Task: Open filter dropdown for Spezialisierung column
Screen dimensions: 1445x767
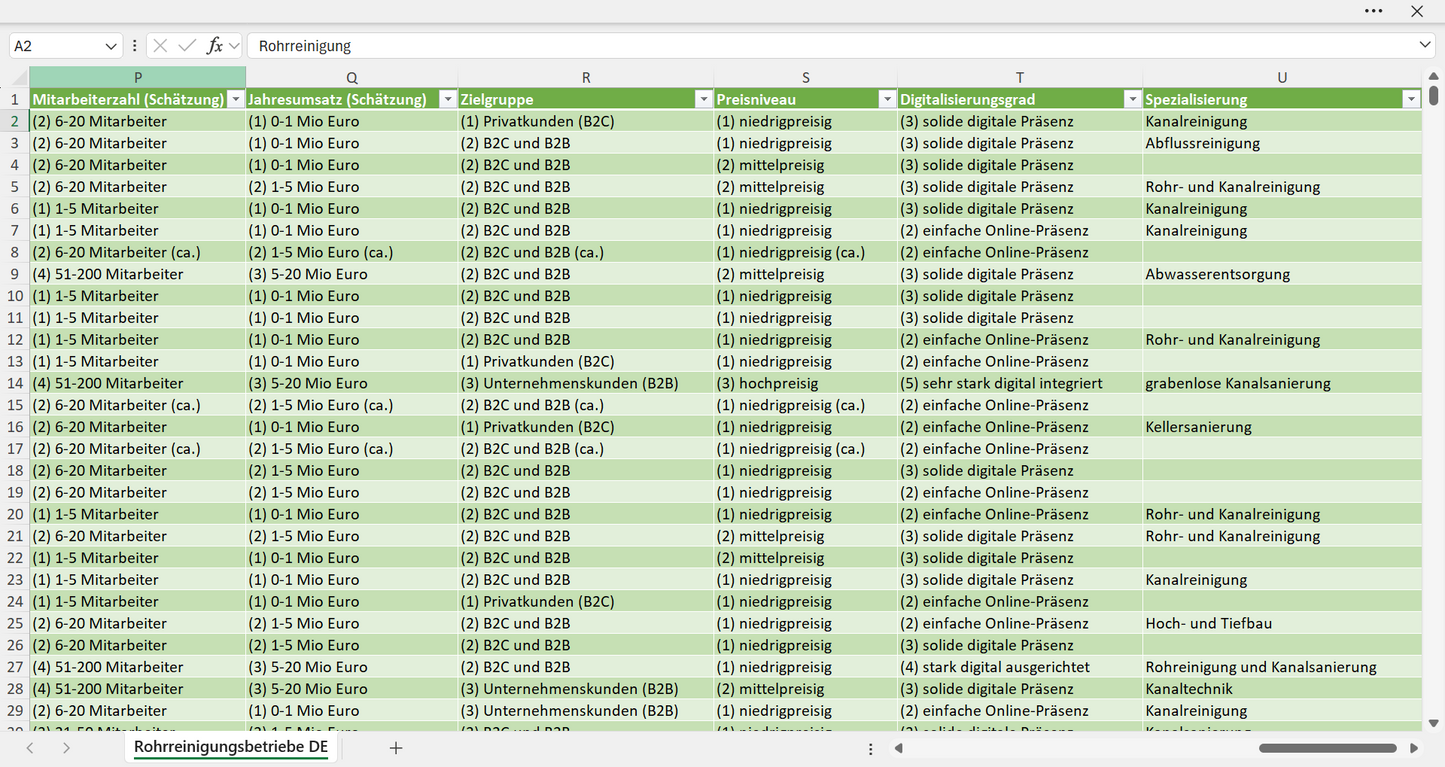Action: pos(1411,99)
